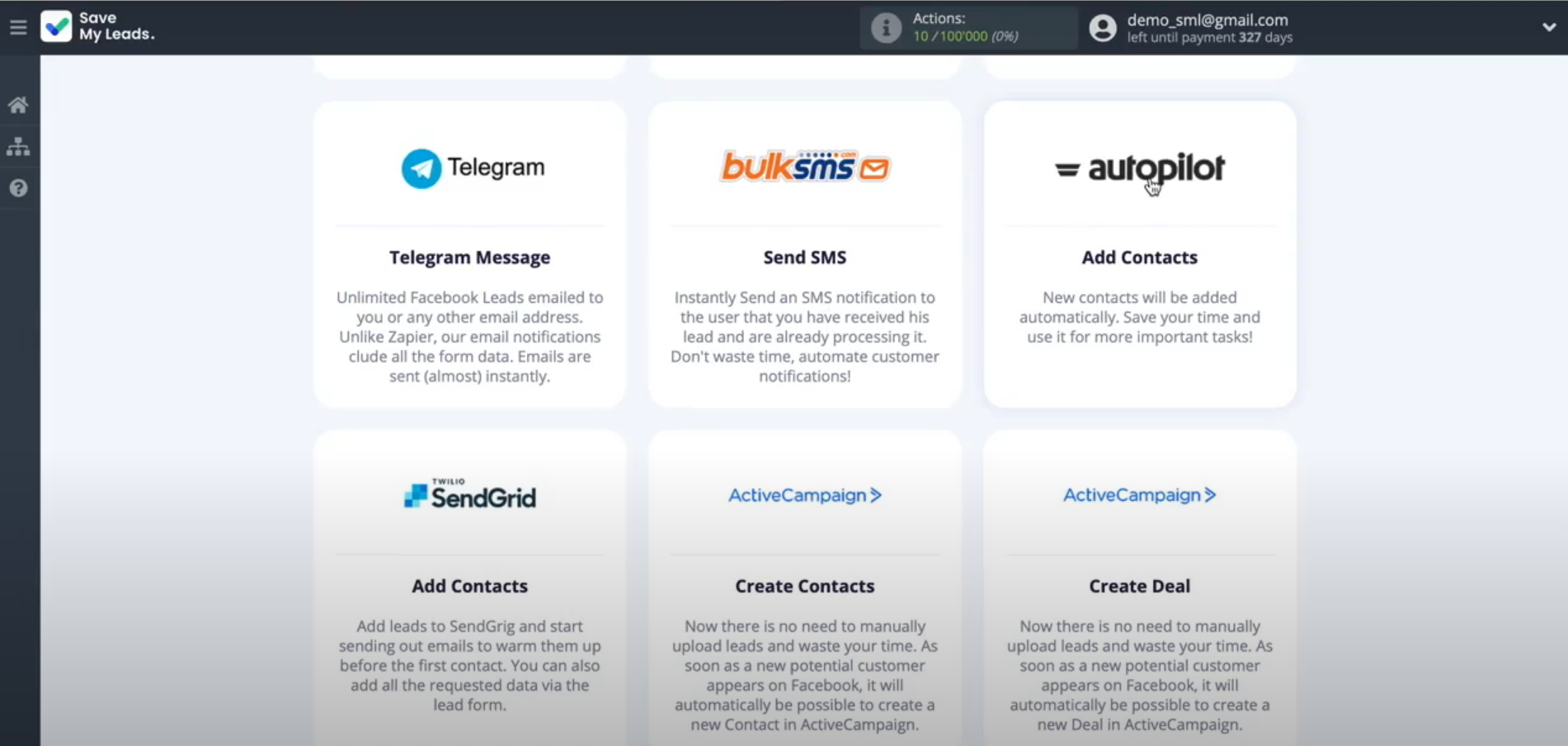This screenshot has height=746, width=1568.
Task: Open the hamburger menu icon
Action: click(x=18, y=27)
